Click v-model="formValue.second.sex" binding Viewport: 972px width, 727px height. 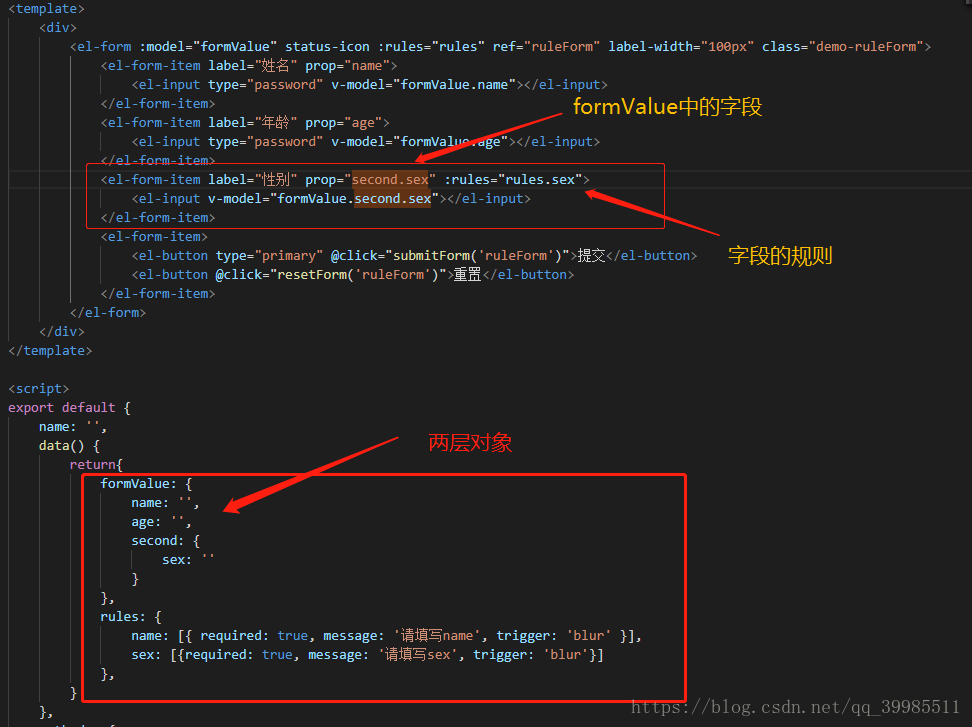coord(324,199)
